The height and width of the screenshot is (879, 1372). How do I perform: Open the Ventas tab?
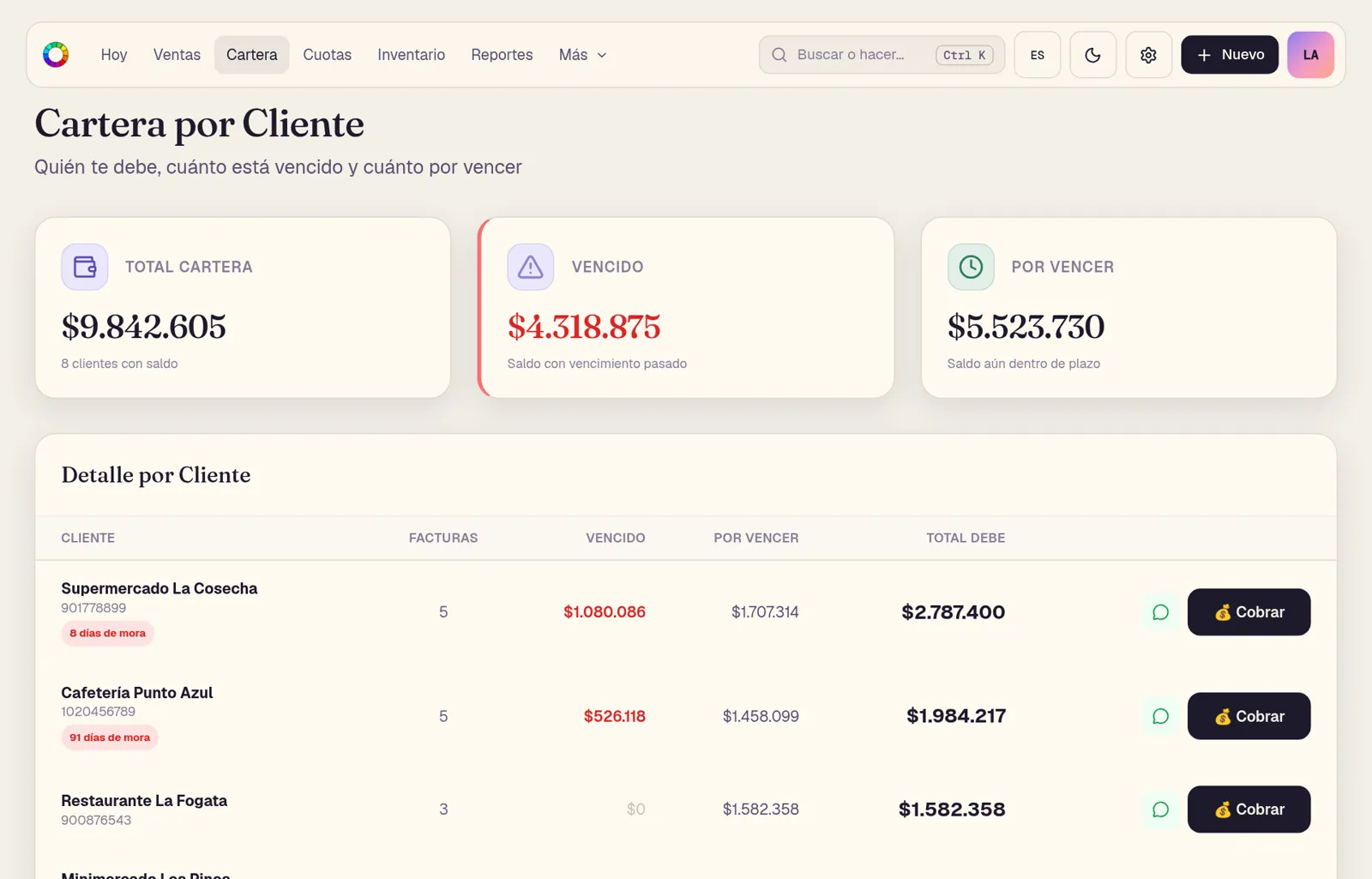coord(177,55)
